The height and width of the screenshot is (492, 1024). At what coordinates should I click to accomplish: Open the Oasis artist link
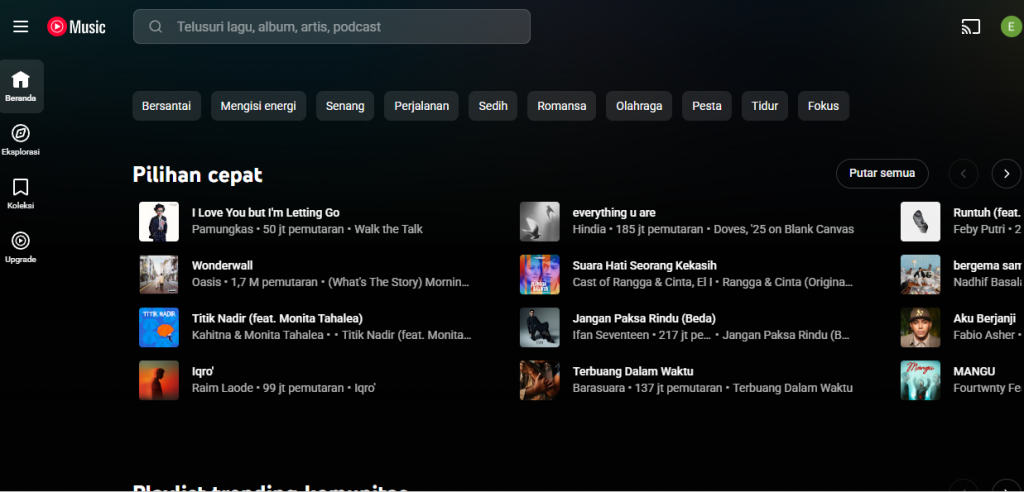(x=206, y=282)
